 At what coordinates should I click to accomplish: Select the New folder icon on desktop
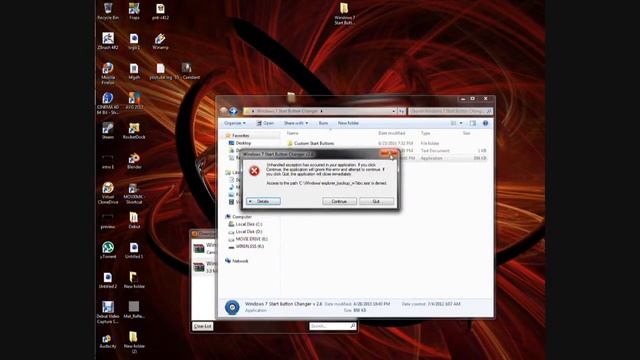point(134,280)
